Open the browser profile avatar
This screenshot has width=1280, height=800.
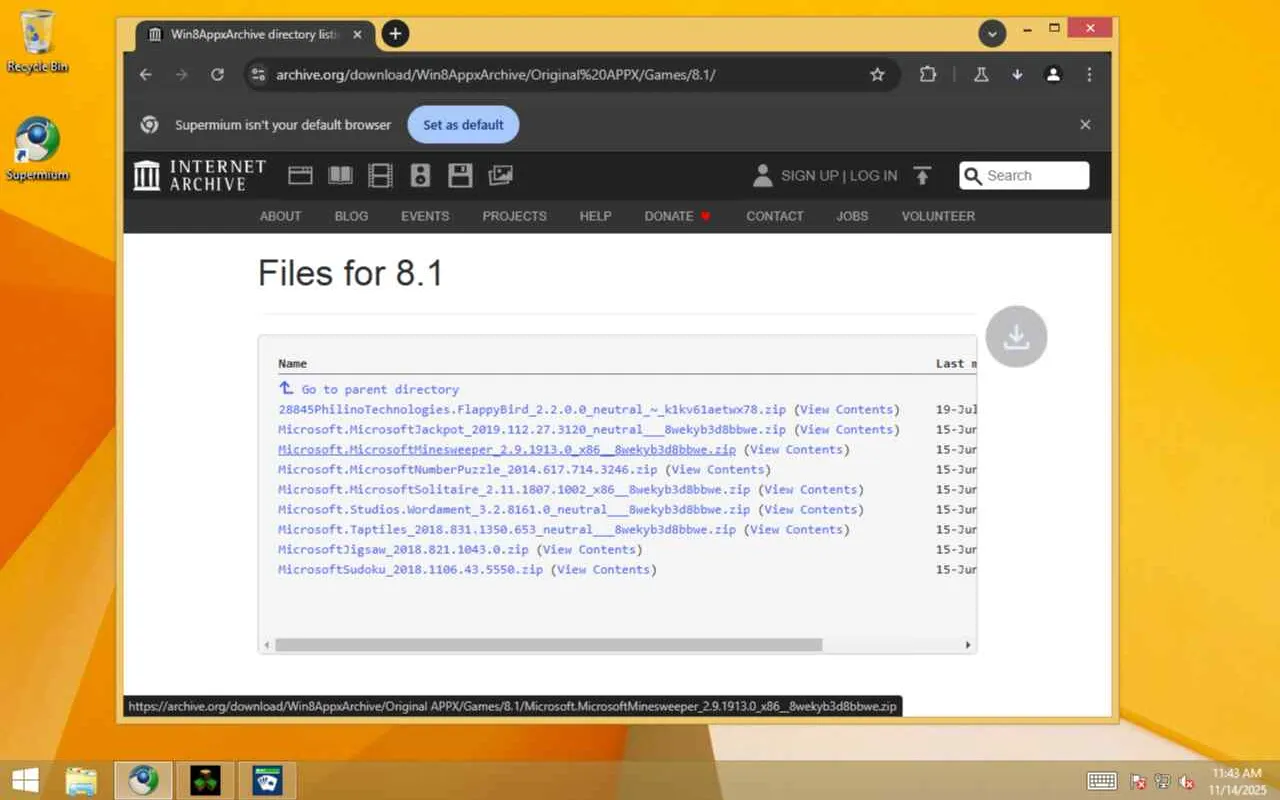[x=1053, y=75]
